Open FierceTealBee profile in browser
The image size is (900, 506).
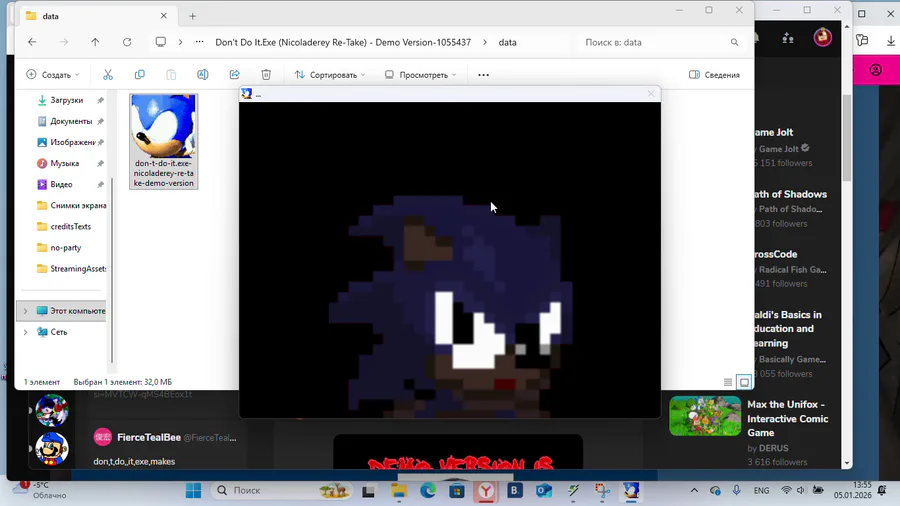(149, 437)
